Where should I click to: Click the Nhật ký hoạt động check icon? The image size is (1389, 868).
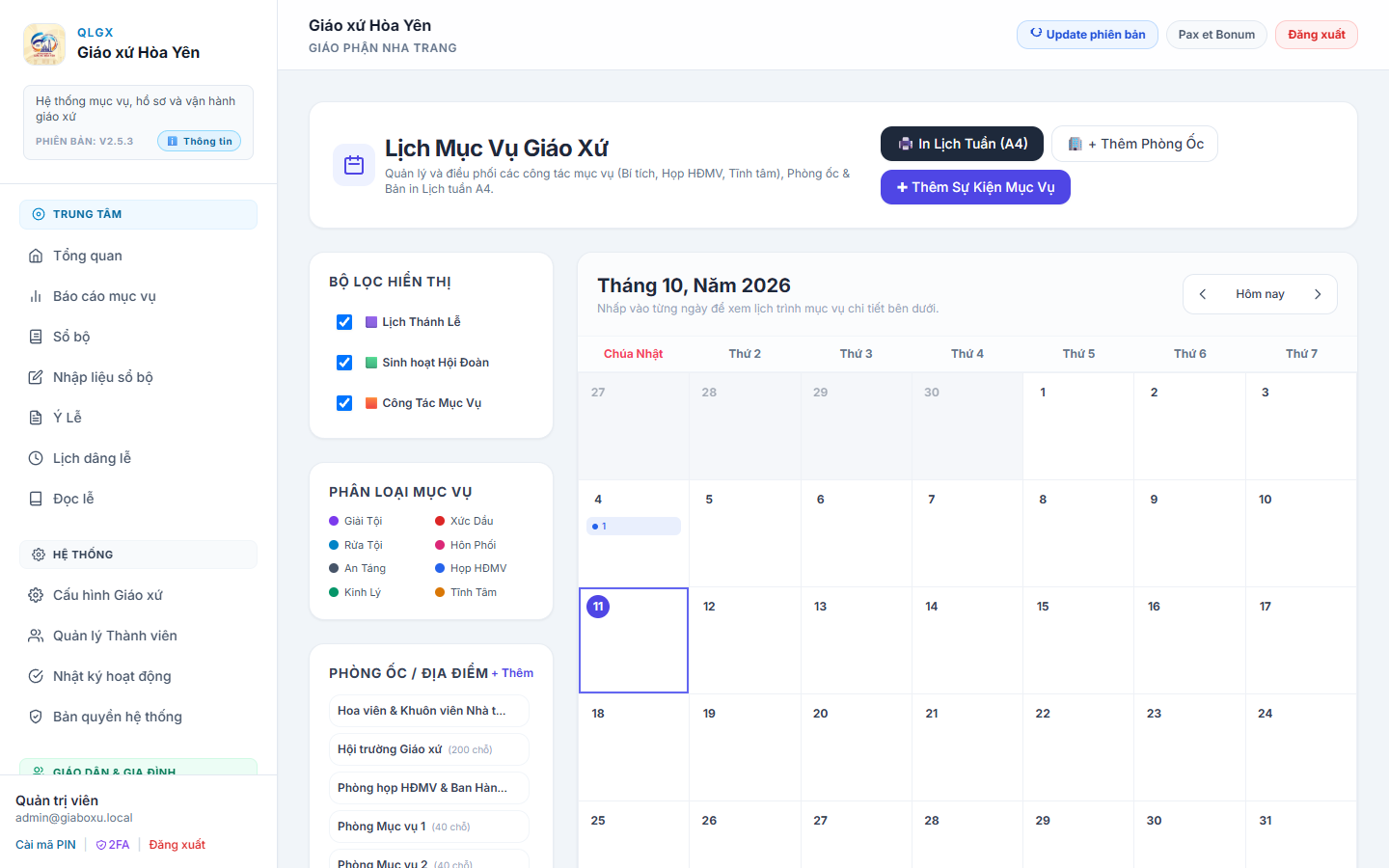coord(36,676)
